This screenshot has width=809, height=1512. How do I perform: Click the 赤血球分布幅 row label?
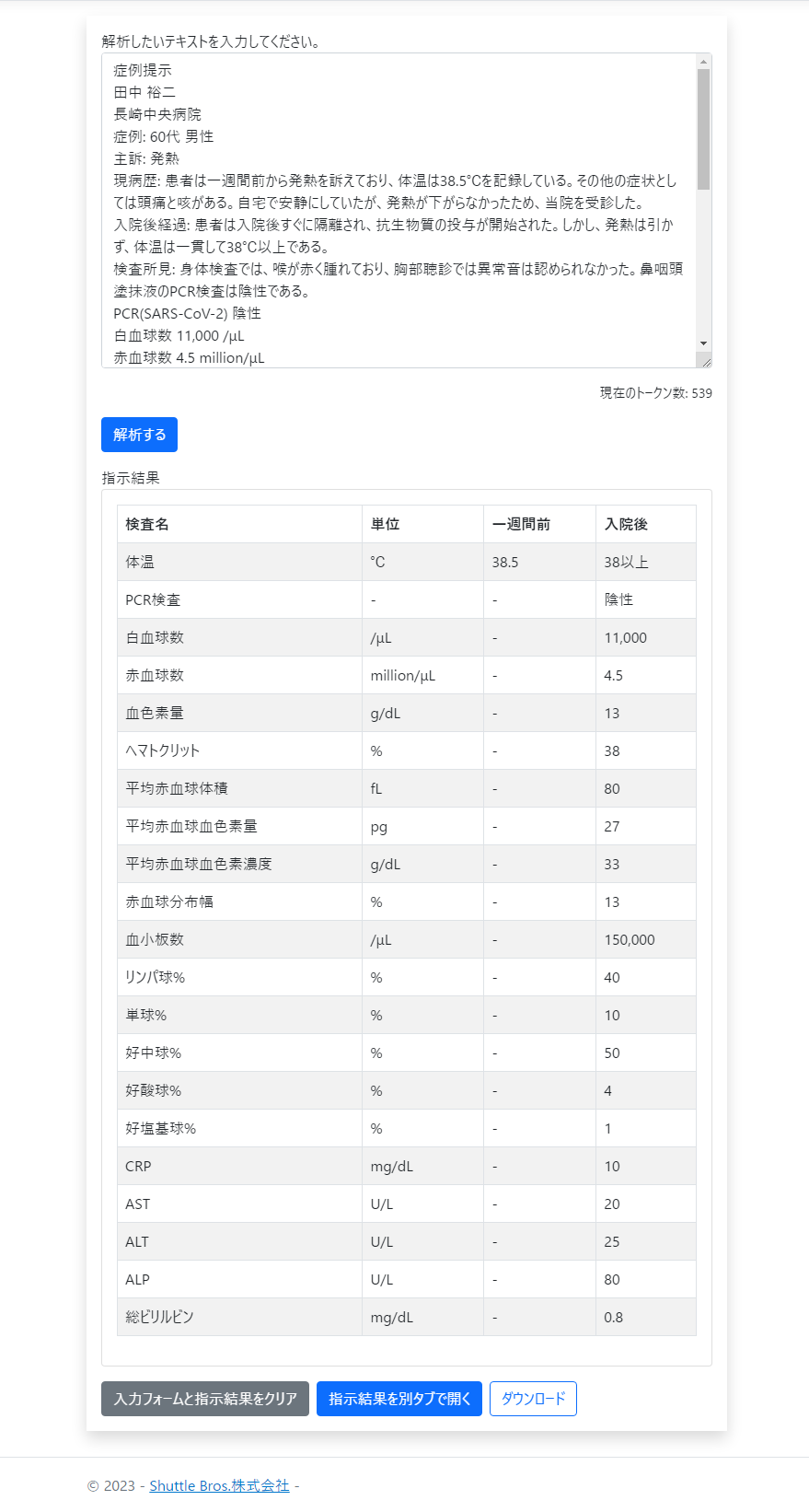239,901
